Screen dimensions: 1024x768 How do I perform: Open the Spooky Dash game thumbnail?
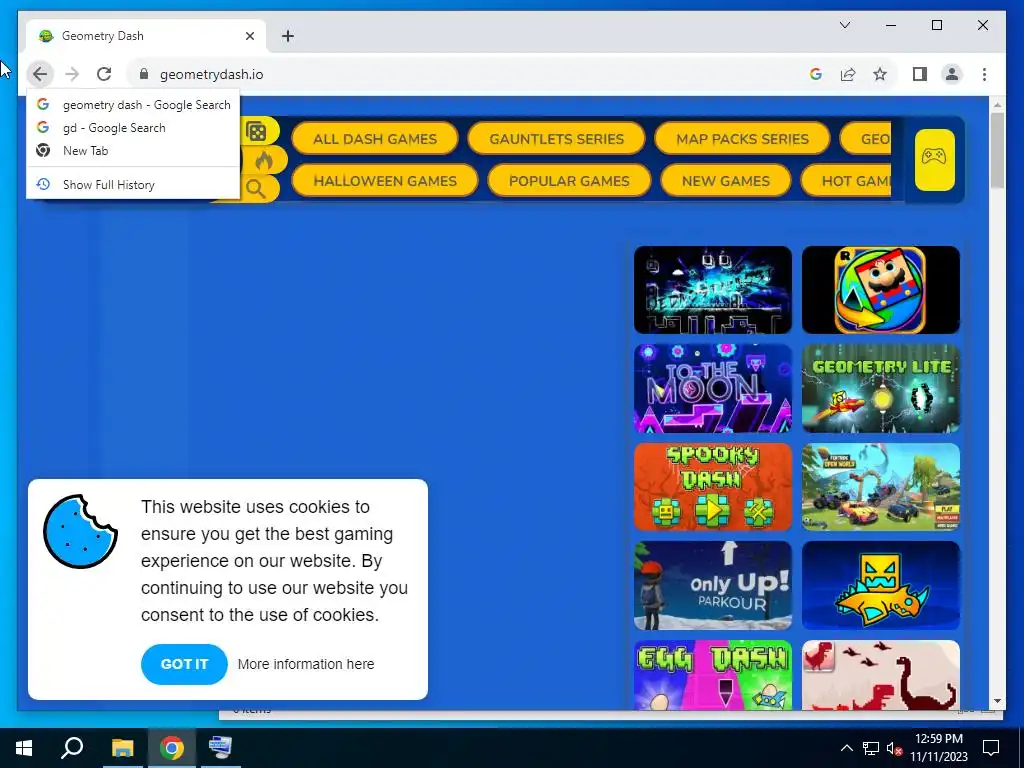pos(712,487)
